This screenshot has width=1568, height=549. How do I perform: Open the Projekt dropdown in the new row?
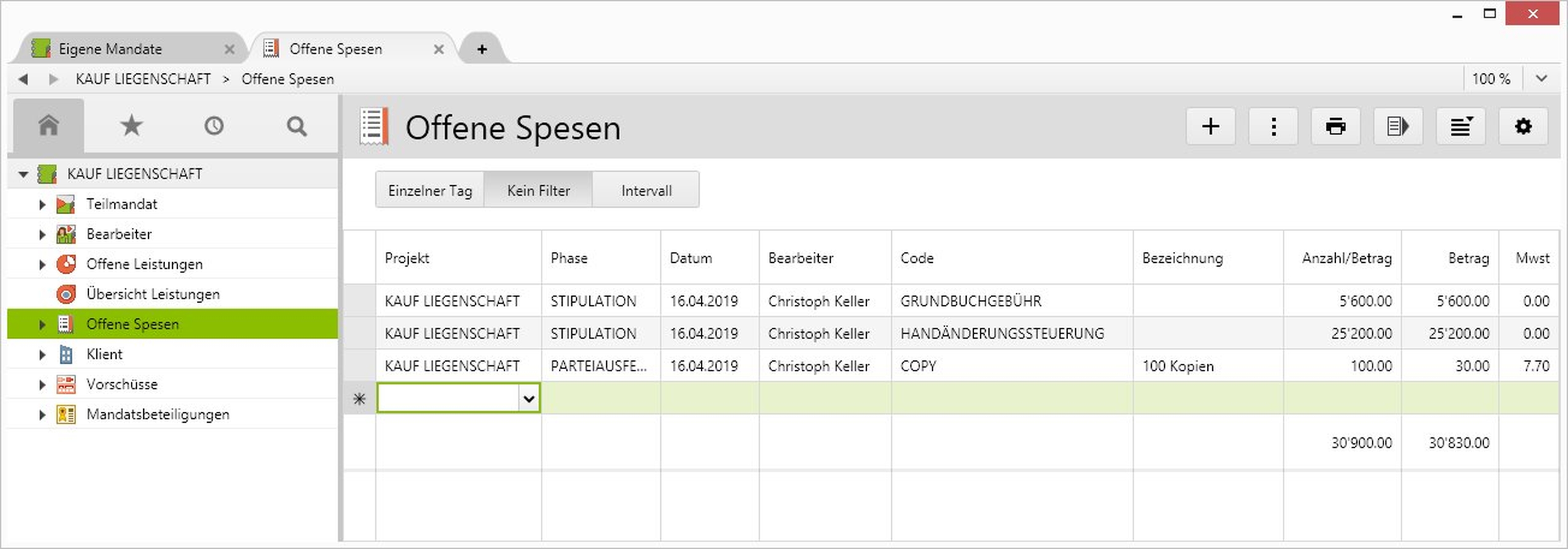tap(528, 399)
